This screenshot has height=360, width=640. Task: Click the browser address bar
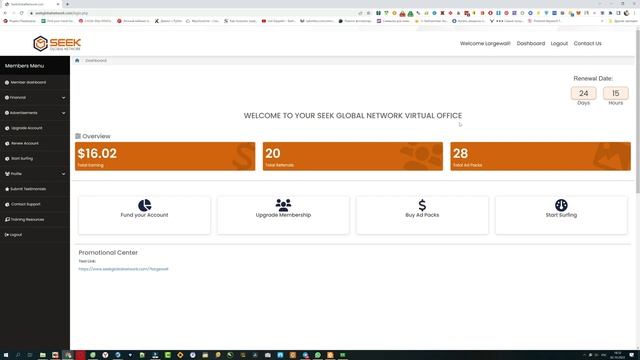[x=196, y=13]
